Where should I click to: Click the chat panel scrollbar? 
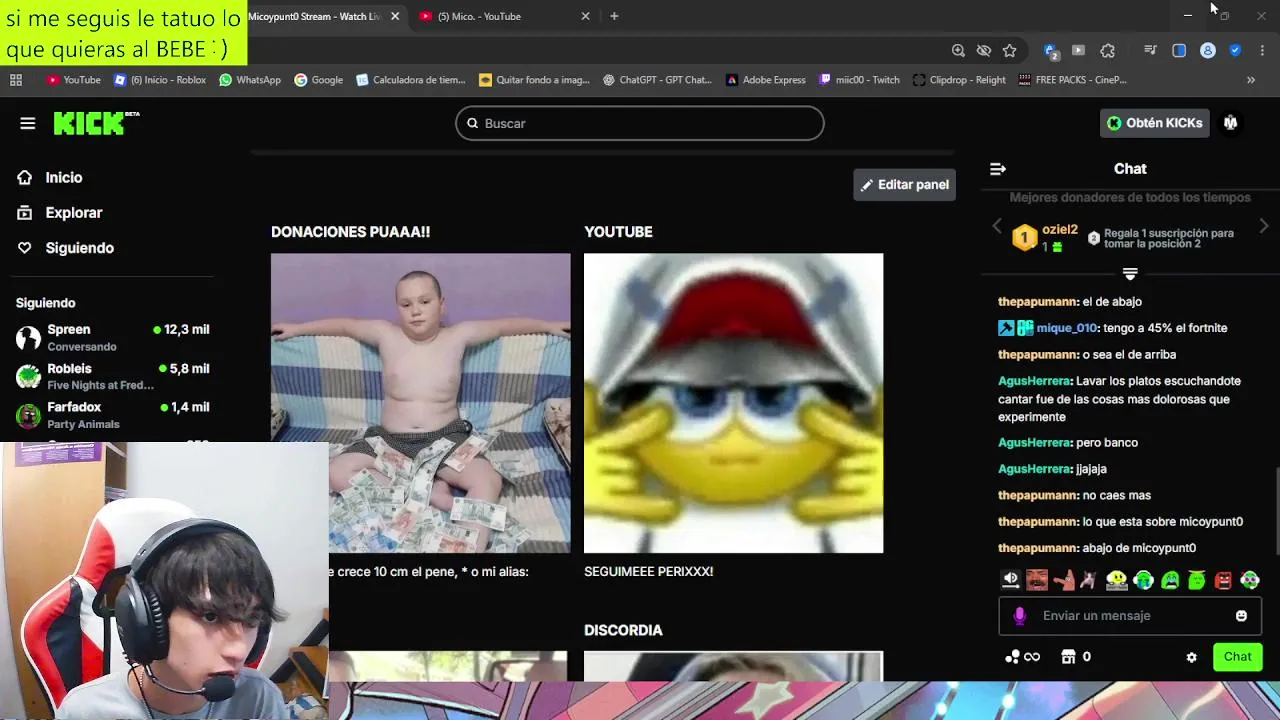click(x=1276, y=510)
